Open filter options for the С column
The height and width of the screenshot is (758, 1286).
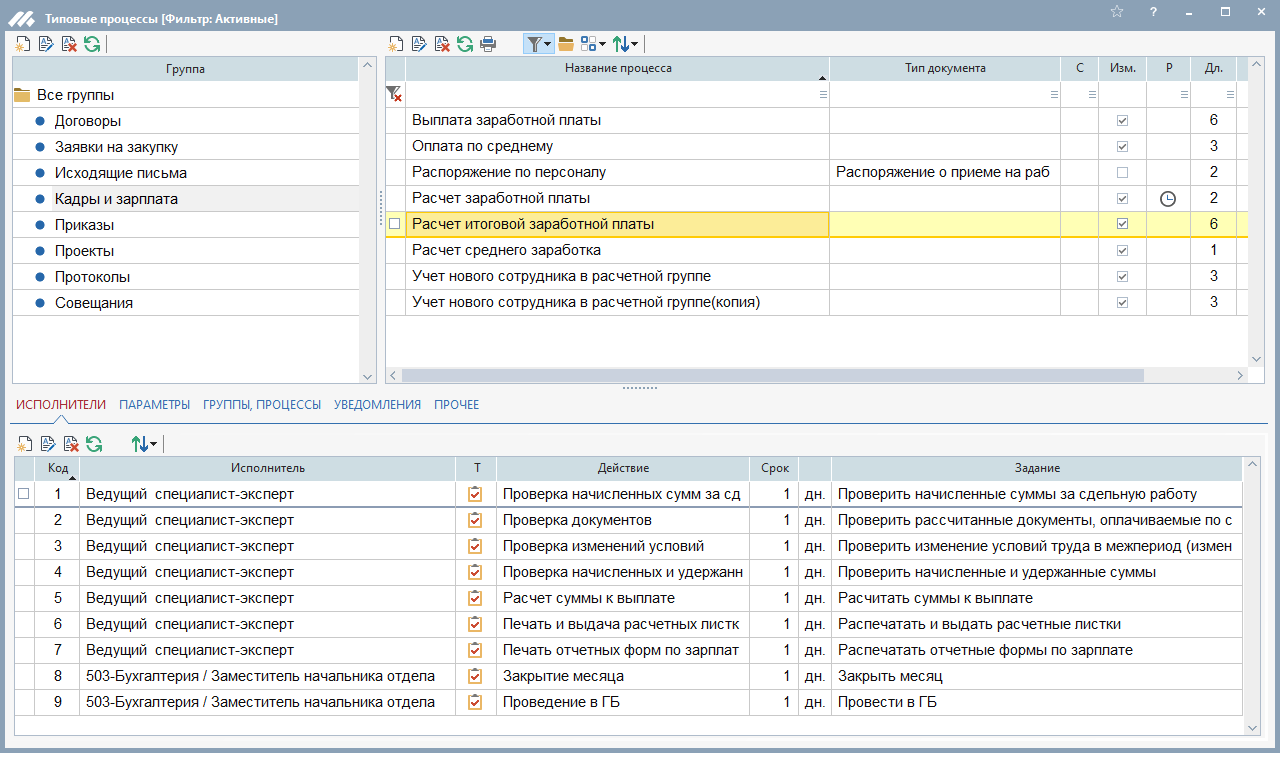[1091, 94]
